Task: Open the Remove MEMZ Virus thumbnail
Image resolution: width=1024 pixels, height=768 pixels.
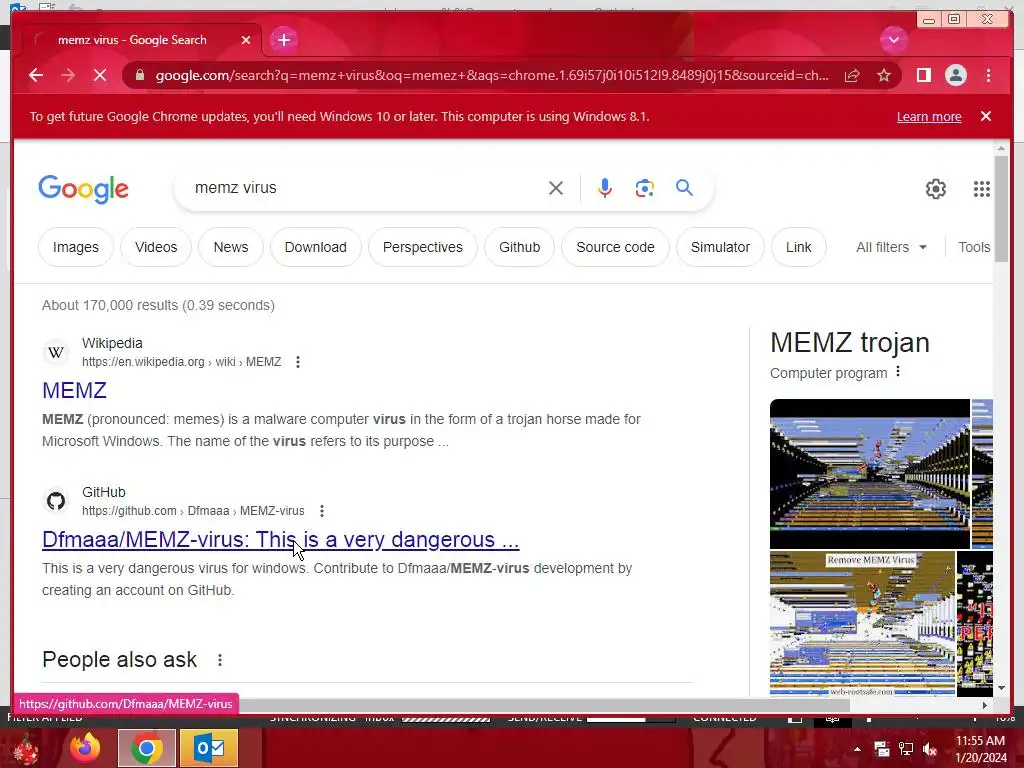Action: click(863, 624)
